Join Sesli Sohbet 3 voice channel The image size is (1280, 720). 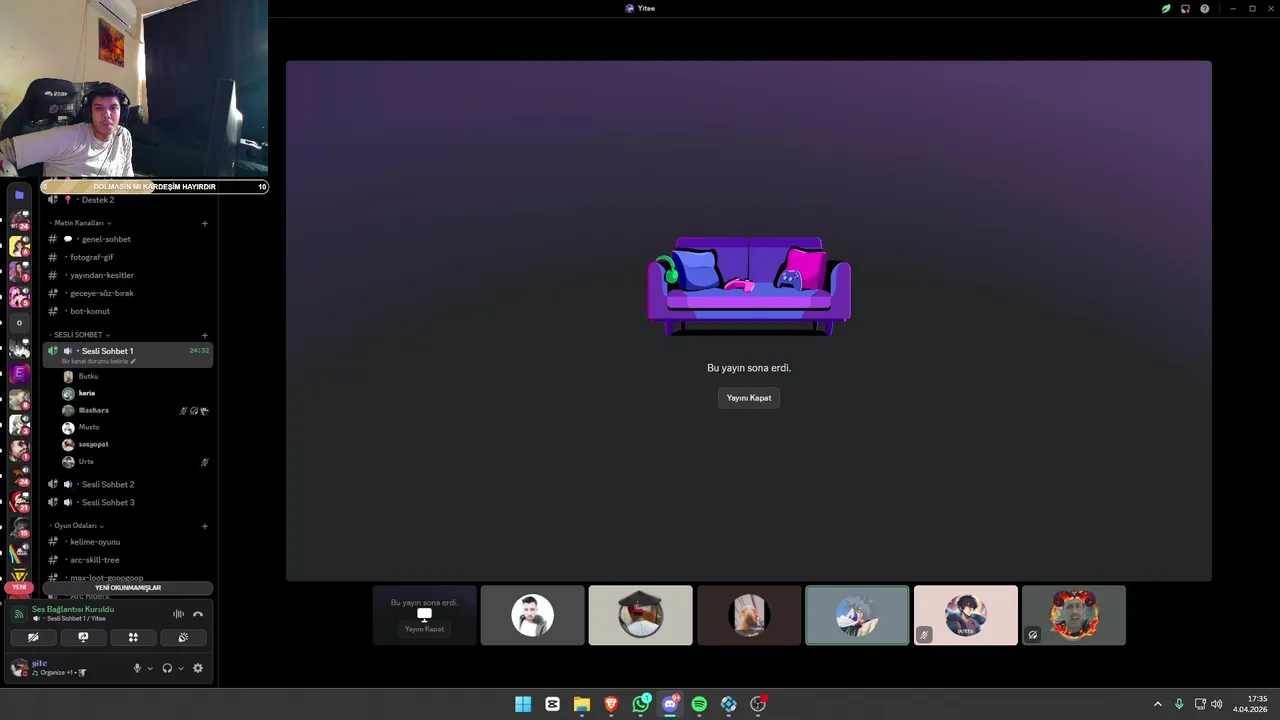pos(128,502)
